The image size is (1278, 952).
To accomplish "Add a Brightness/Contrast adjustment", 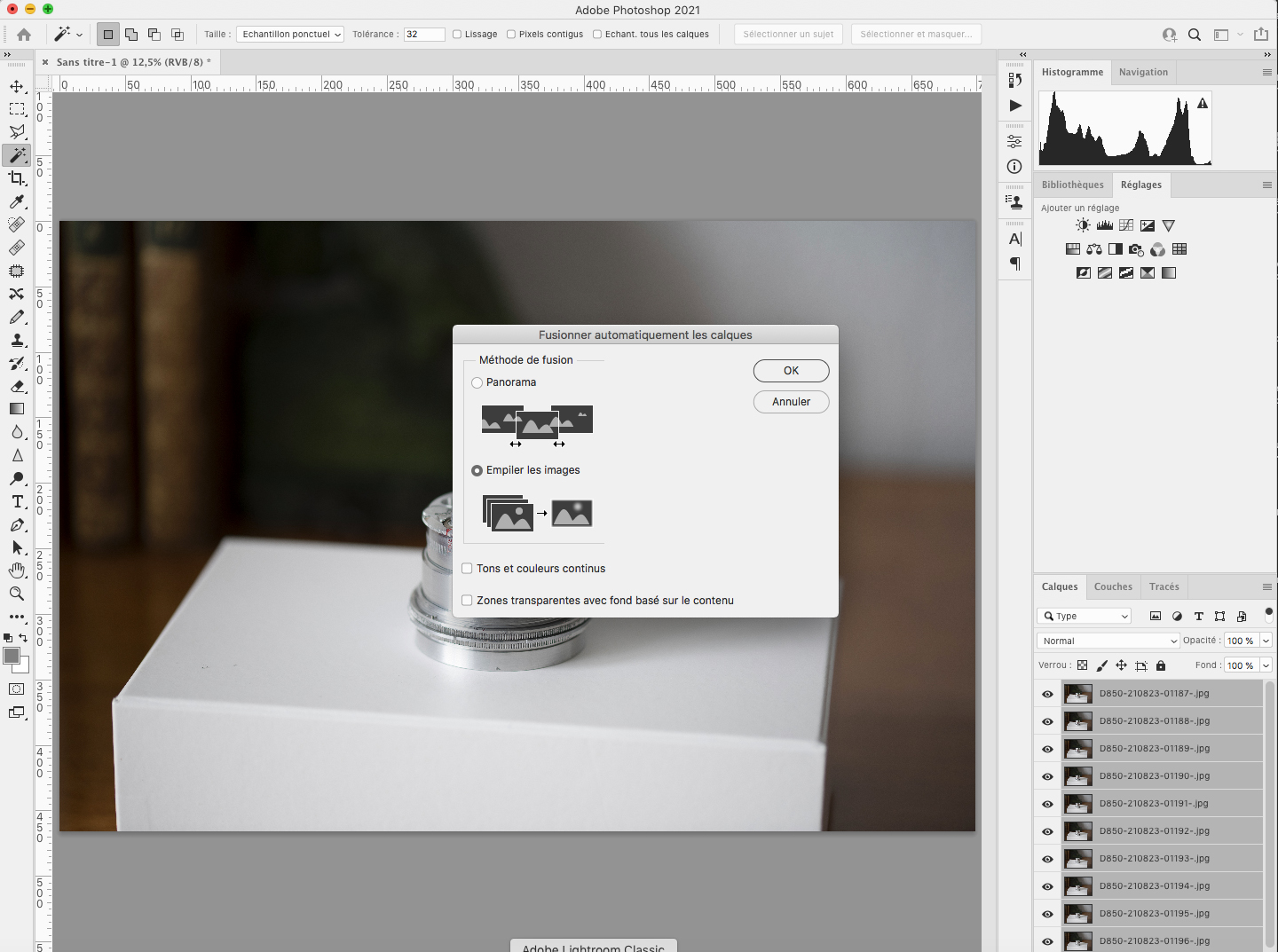I will click(1083, 225).
